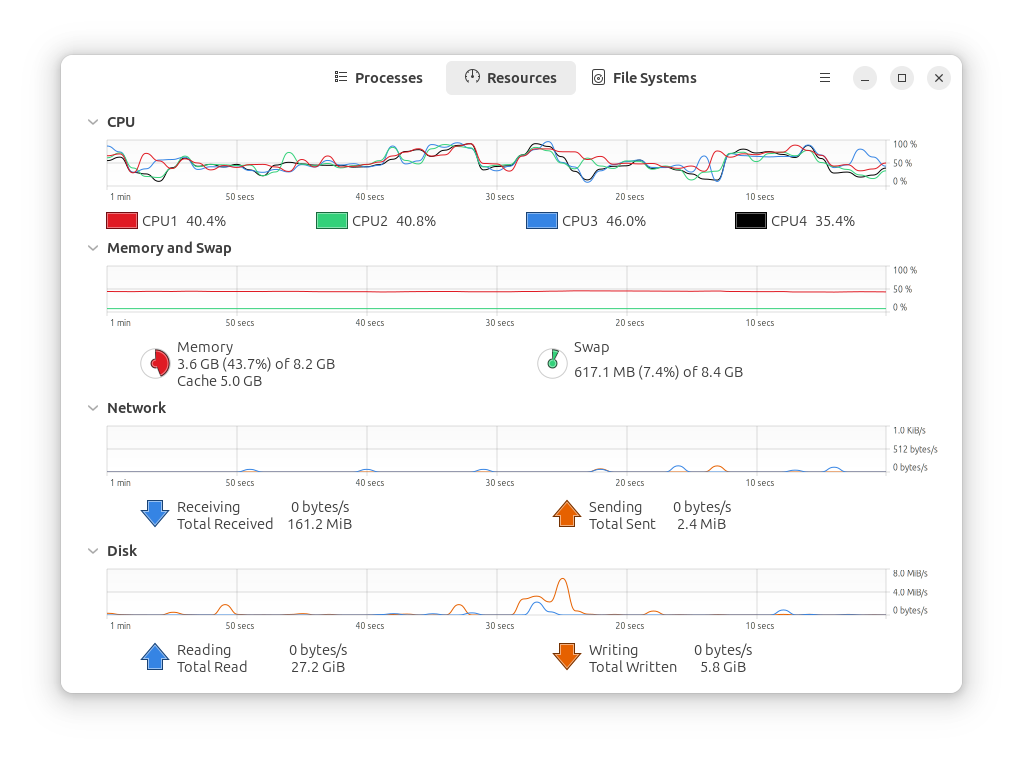Open the hamburger main menu

coord(825,78)
